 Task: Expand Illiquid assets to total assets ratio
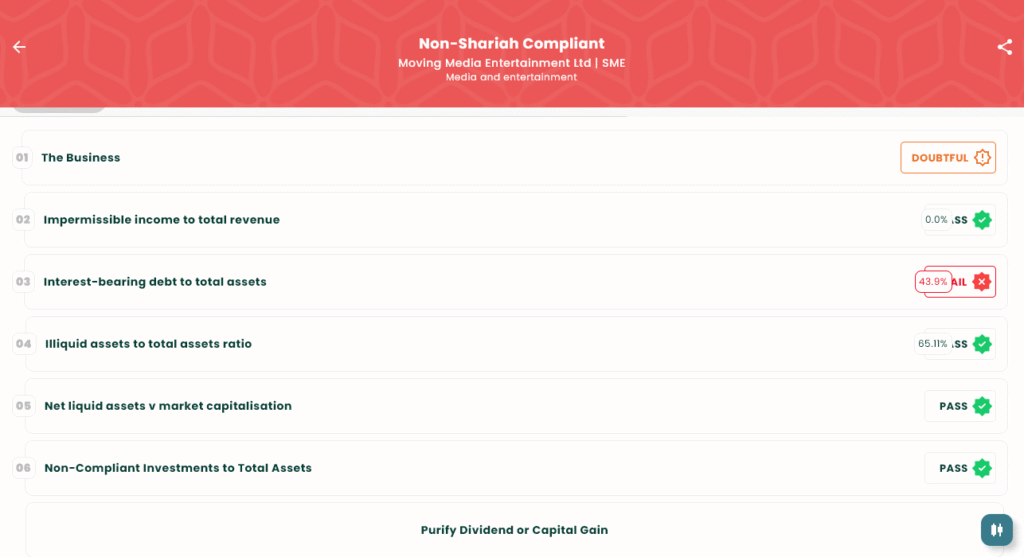[x=148, y=344]
